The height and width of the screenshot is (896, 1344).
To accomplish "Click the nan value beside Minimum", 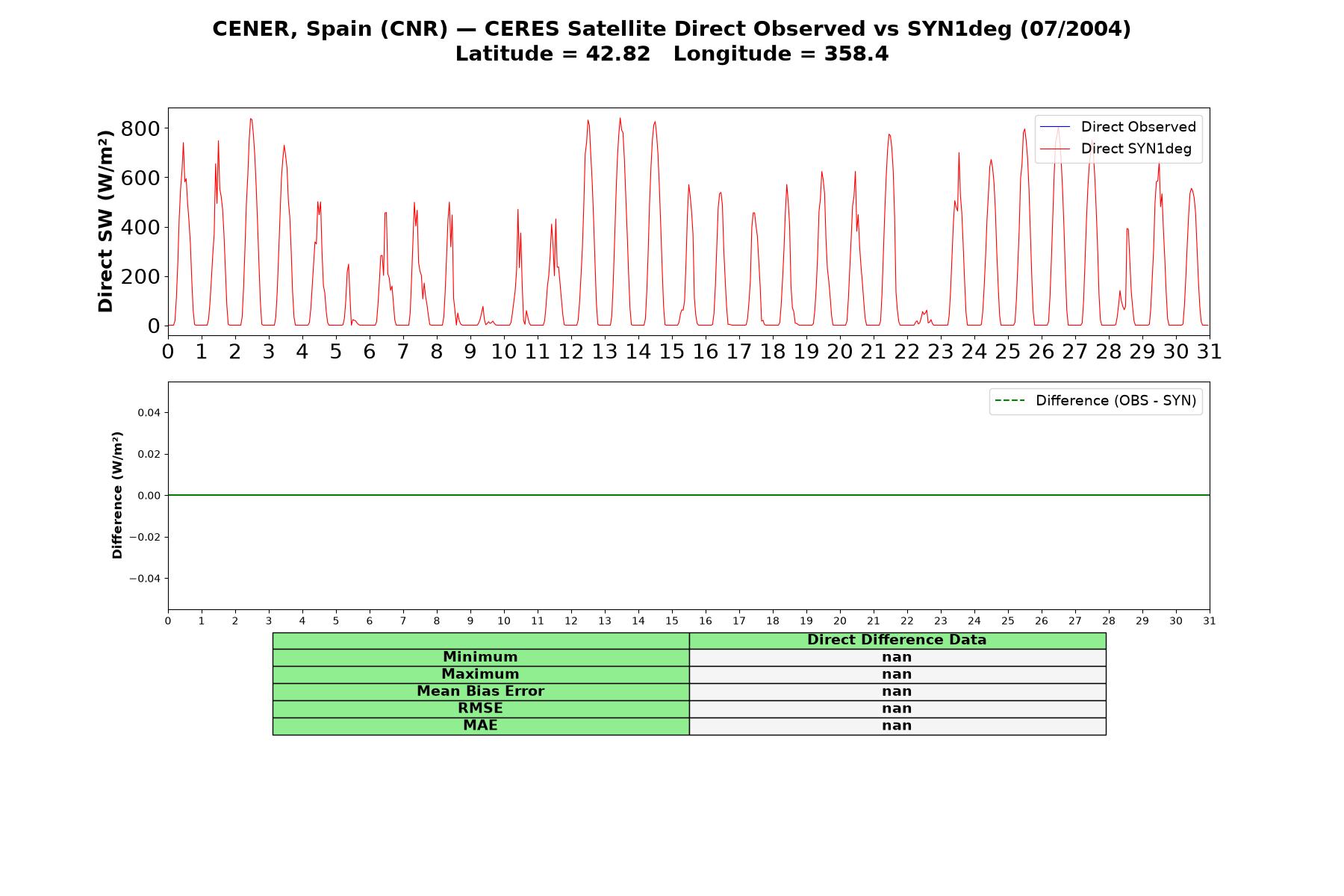I will tap(897, 657).
